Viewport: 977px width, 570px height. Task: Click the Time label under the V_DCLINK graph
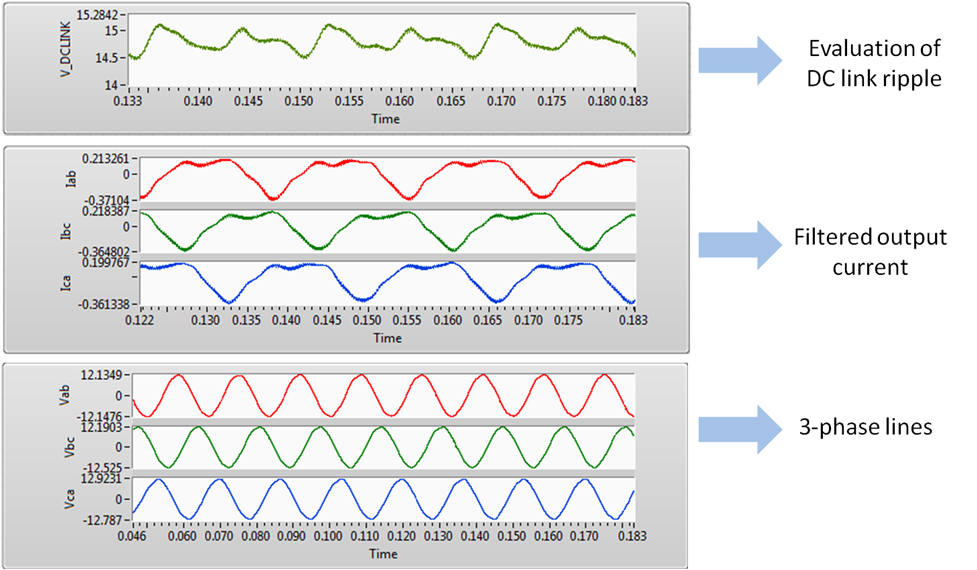click(x=385, y=119)
